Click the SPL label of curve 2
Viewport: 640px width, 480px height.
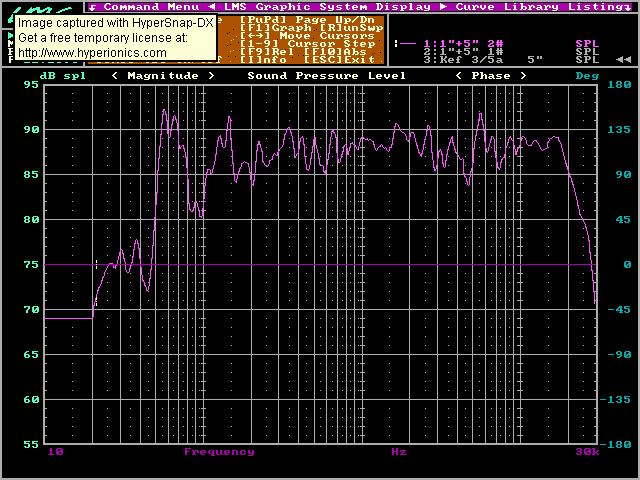[x=587, y=52]
